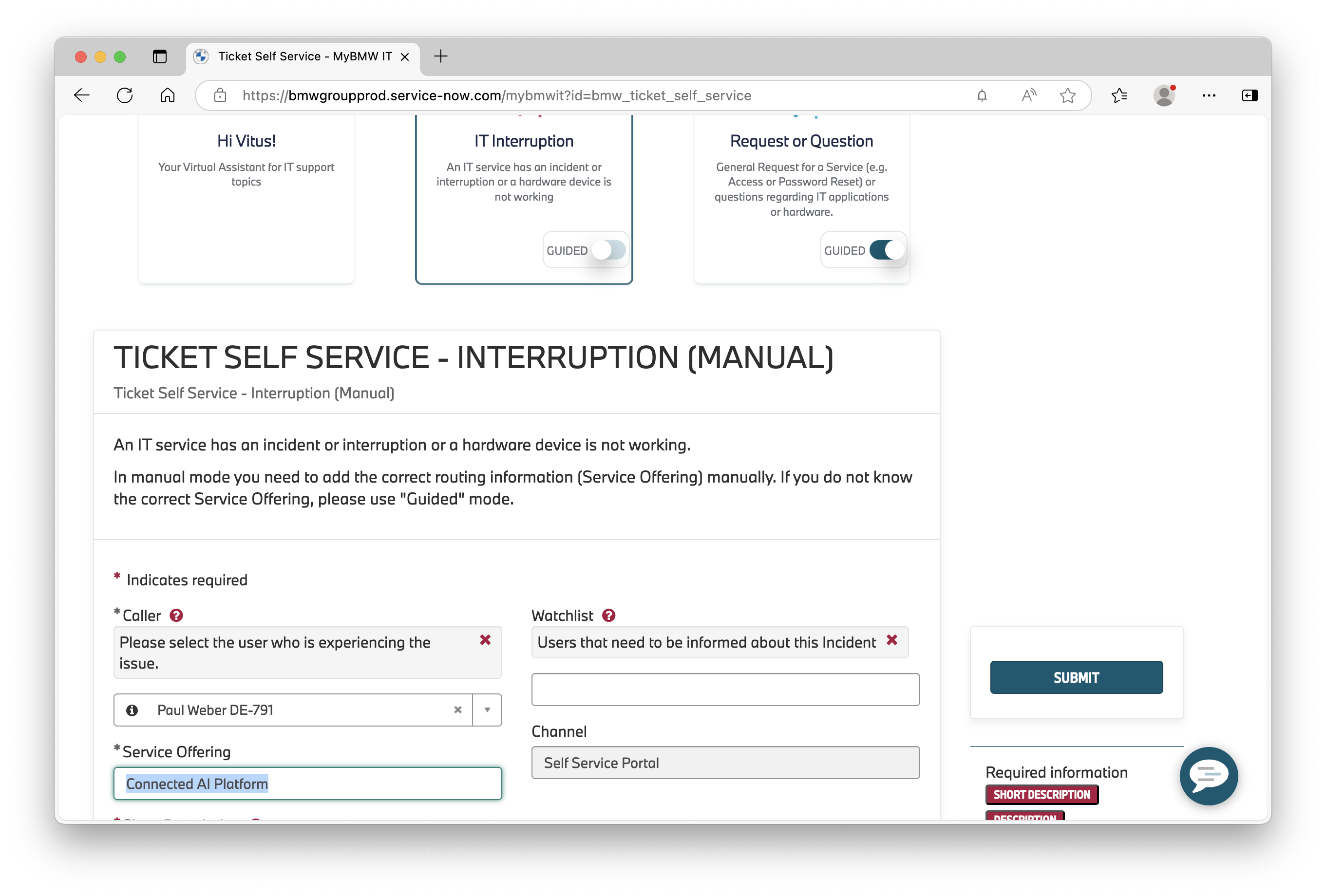Screen dimensions: 1326x896
Task: Start Read Aloud from address bar
Action: point(1029,95)
